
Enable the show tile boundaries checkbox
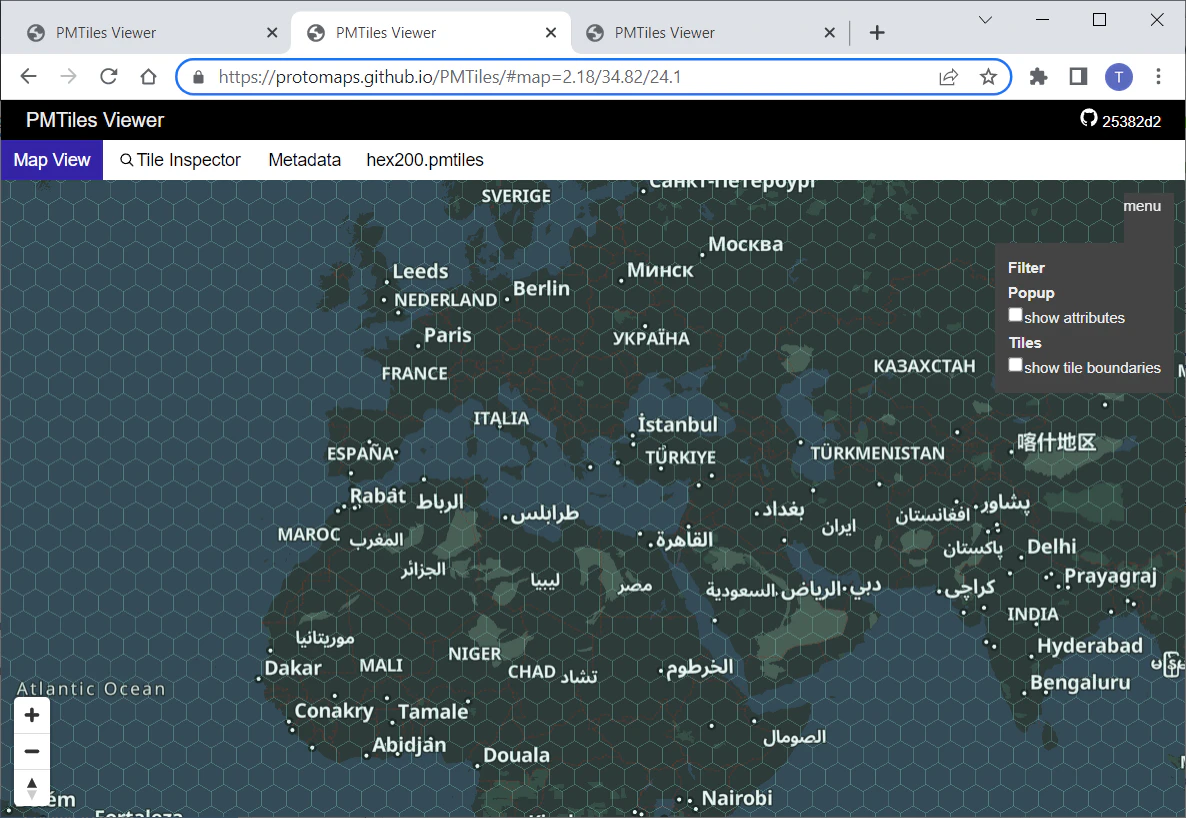(x=1015, y=365)
